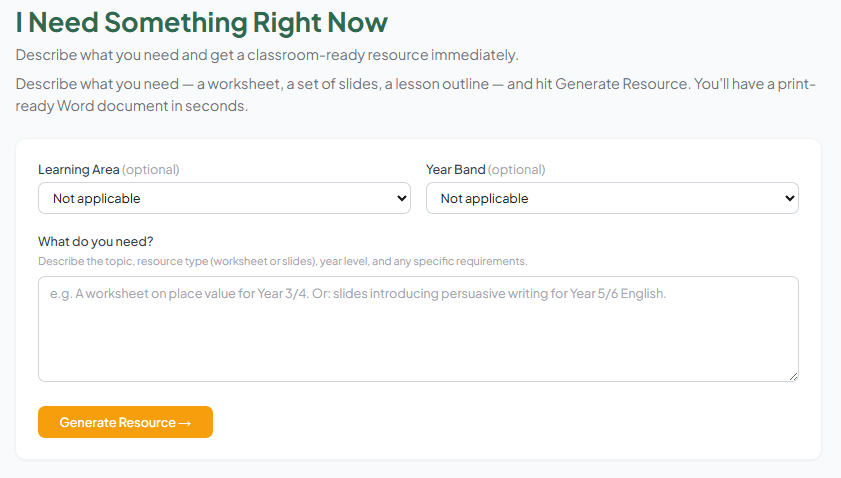Click "(optional)" next to Learning Area
This screenshot has height=478, width=841.
(151, 169)
